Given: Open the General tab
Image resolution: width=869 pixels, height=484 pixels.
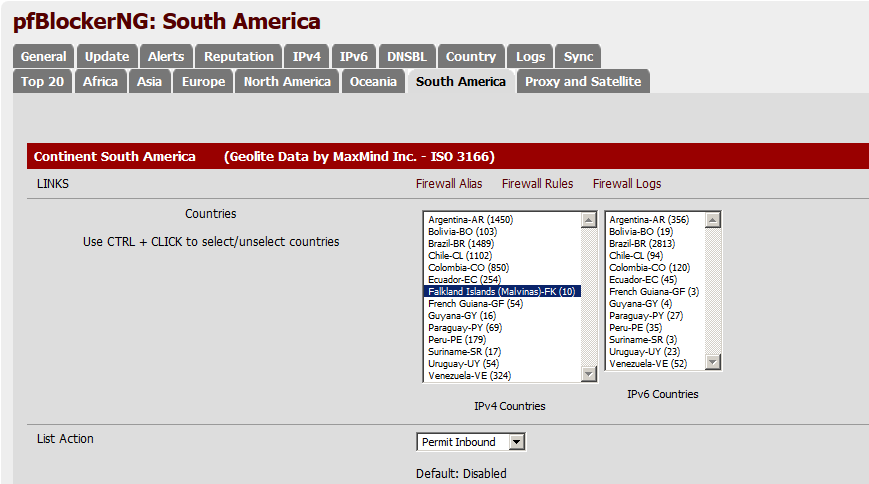Looking at the screenshot, I should [43, 57].
